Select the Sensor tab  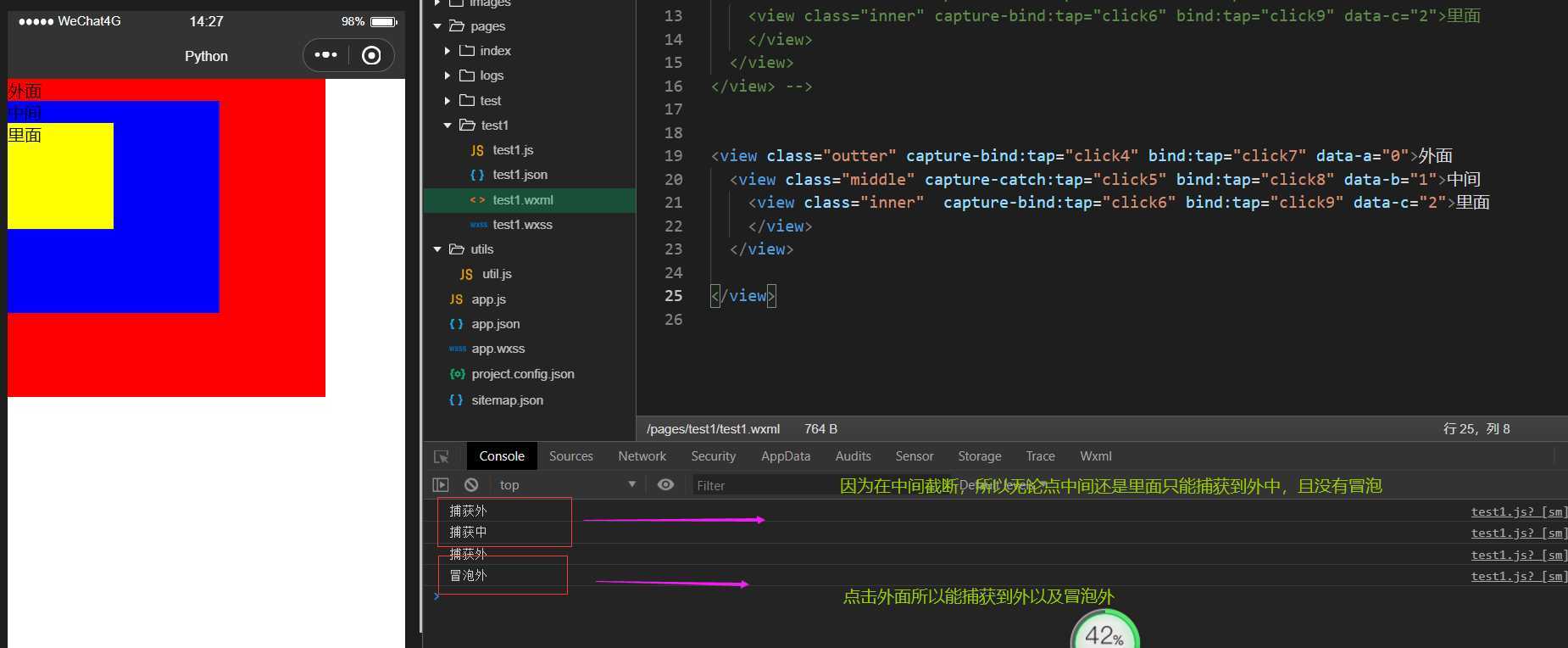915,455
